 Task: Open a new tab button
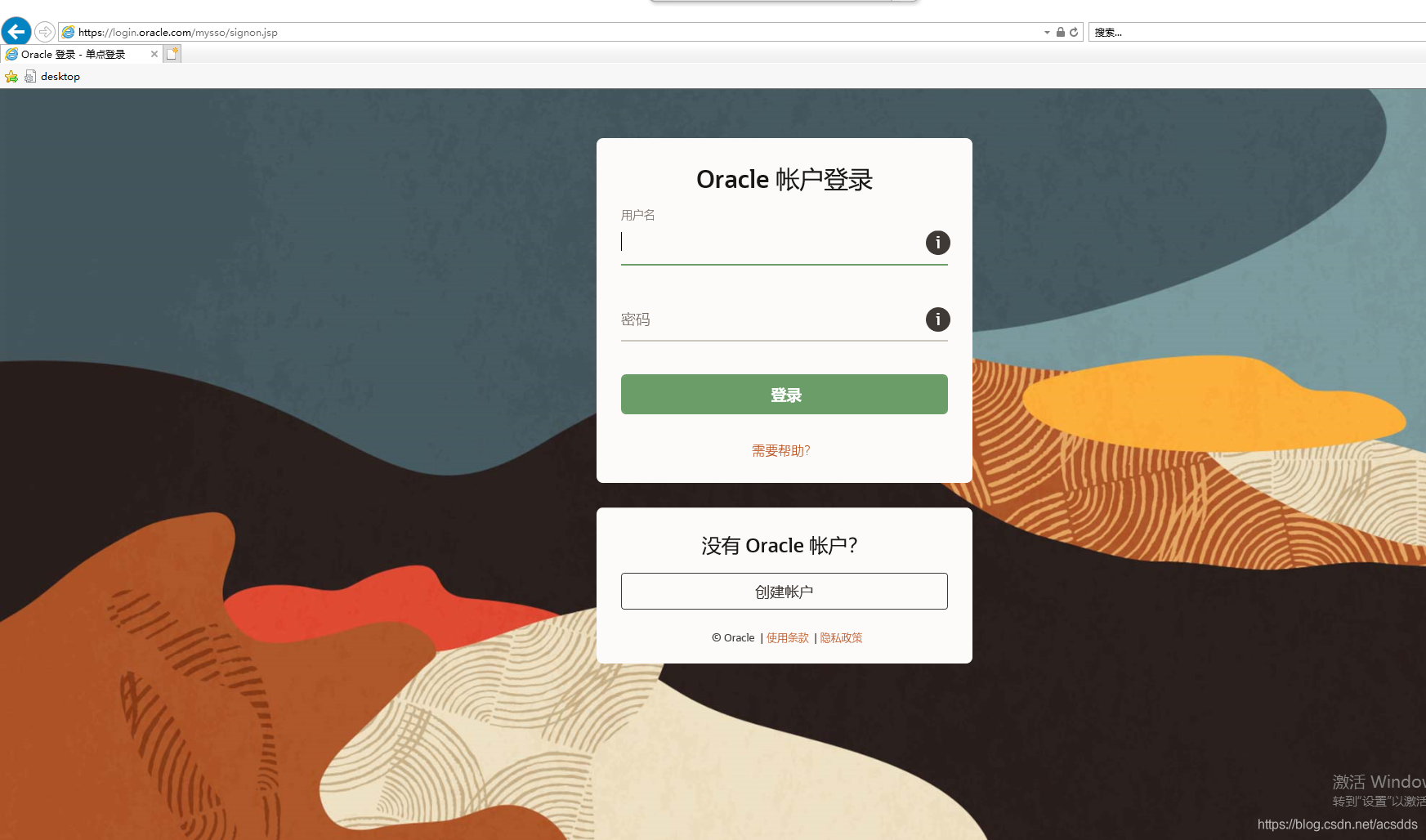(172, 54)
